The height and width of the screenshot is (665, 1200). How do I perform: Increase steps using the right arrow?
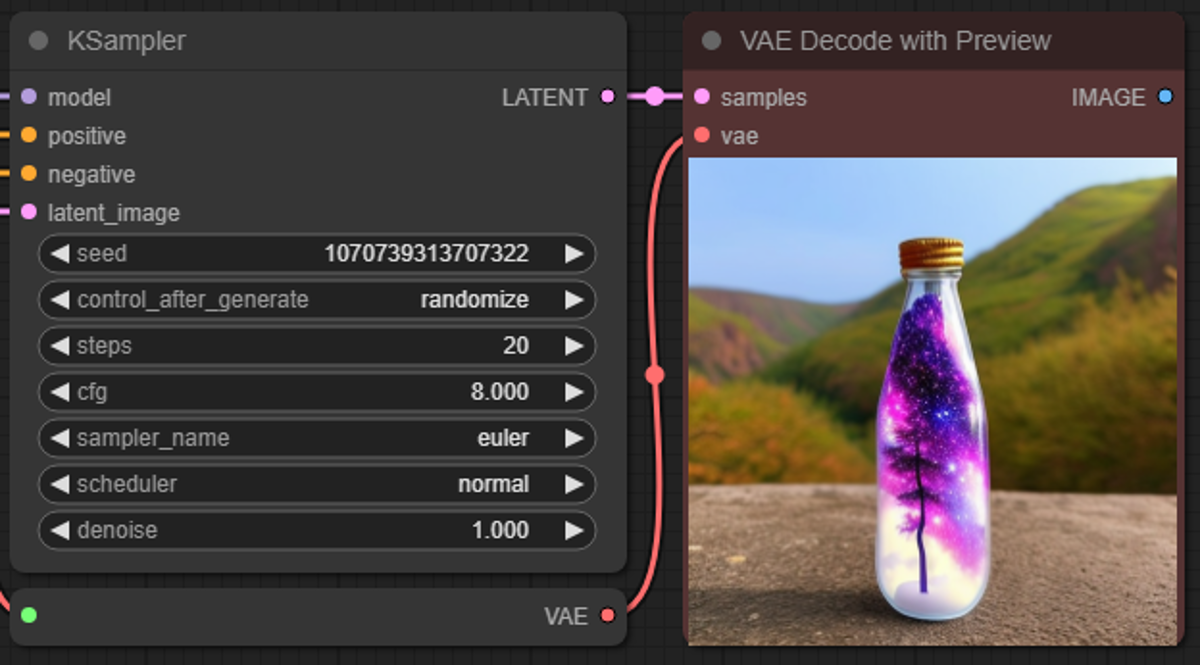pyautogui.click(x=575, y=345)
